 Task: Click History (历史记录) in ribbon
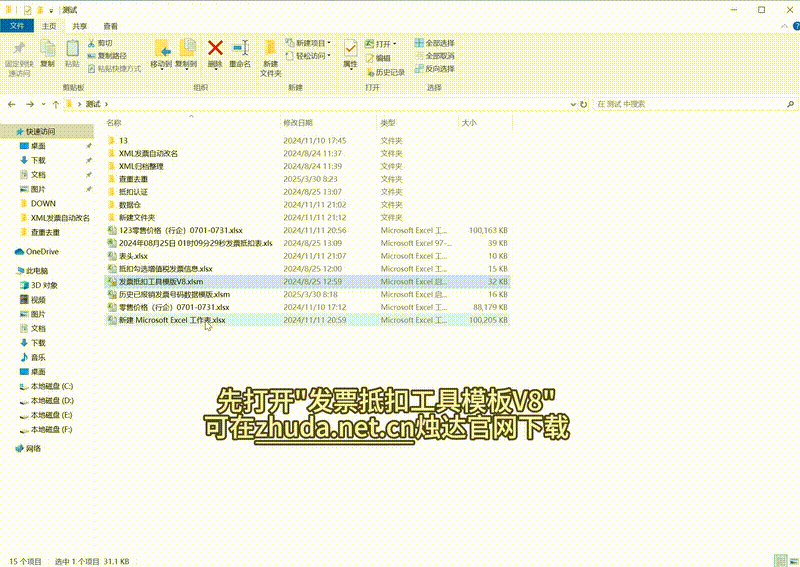(386, 73)
